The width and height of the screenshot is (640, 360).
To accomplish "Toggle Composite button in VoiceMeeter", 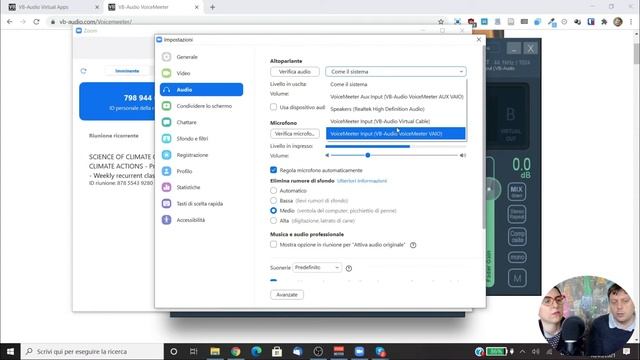I will 517,236.
